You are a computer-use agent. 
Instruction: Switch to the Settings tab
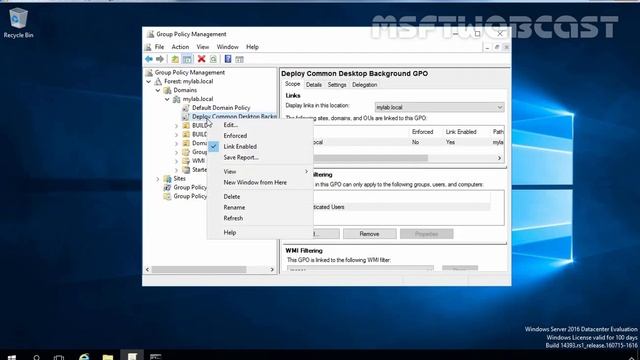click(337, 85)
